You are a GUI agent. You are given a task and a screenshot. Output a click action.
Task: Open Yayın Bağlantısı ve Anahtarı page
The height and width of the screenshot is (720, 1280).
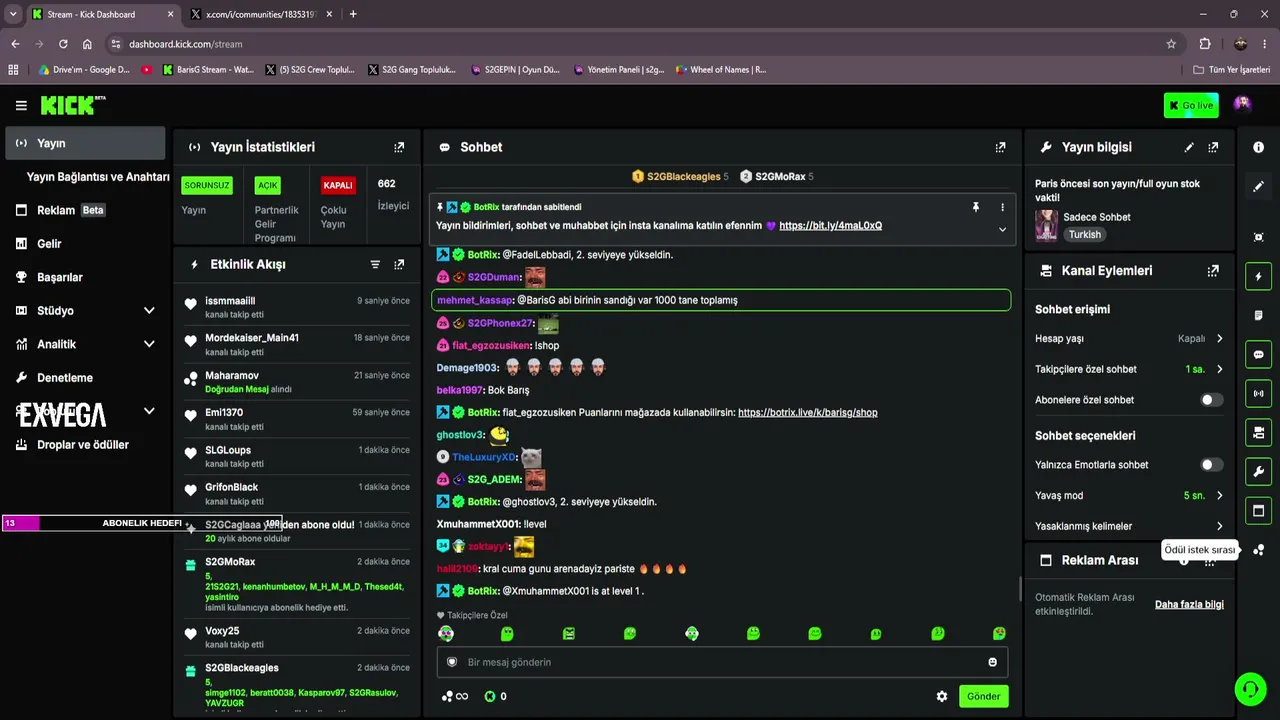[98, 177]
